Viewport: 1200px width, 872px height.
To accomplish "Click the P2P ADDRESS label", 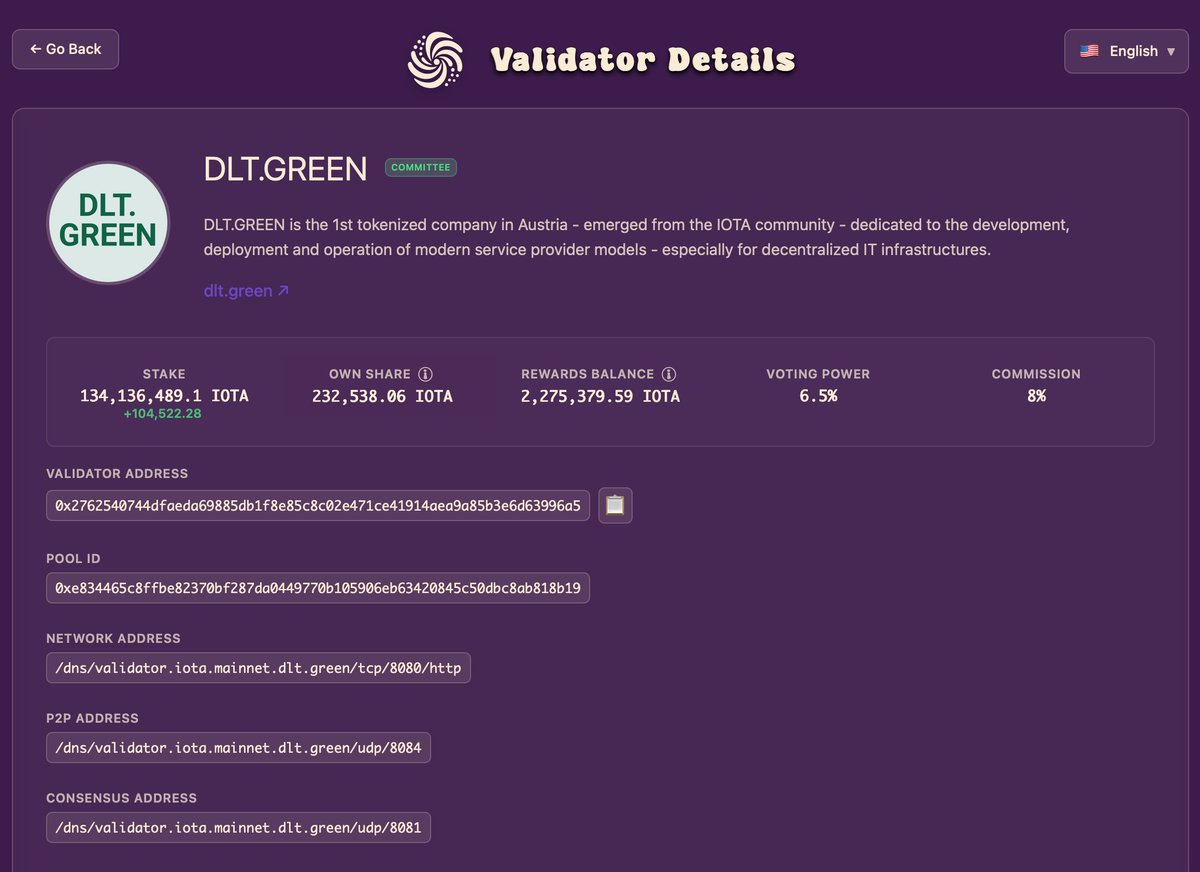I will 92,718.
